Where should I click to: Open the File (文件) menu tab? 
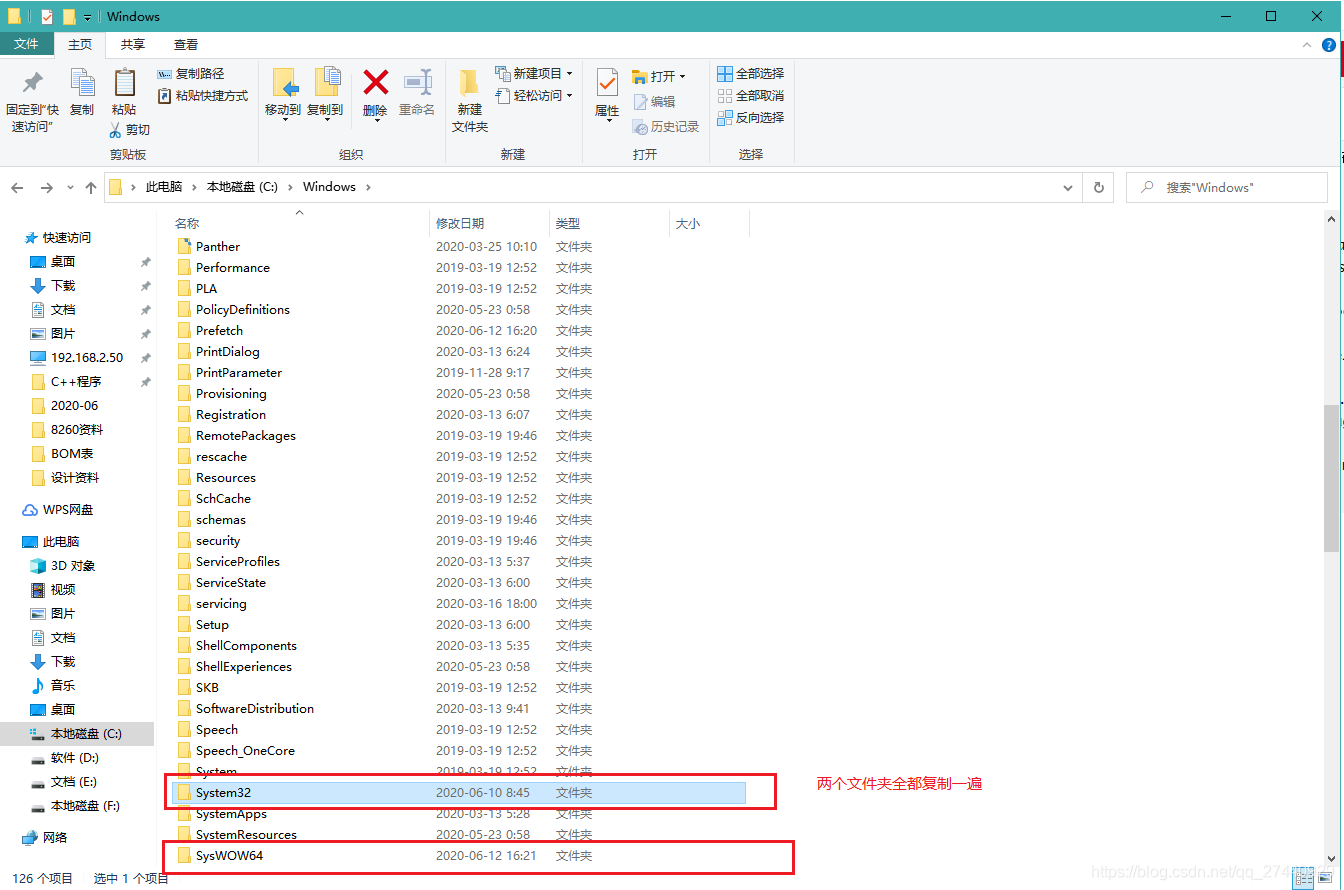(x=26, y=44)
